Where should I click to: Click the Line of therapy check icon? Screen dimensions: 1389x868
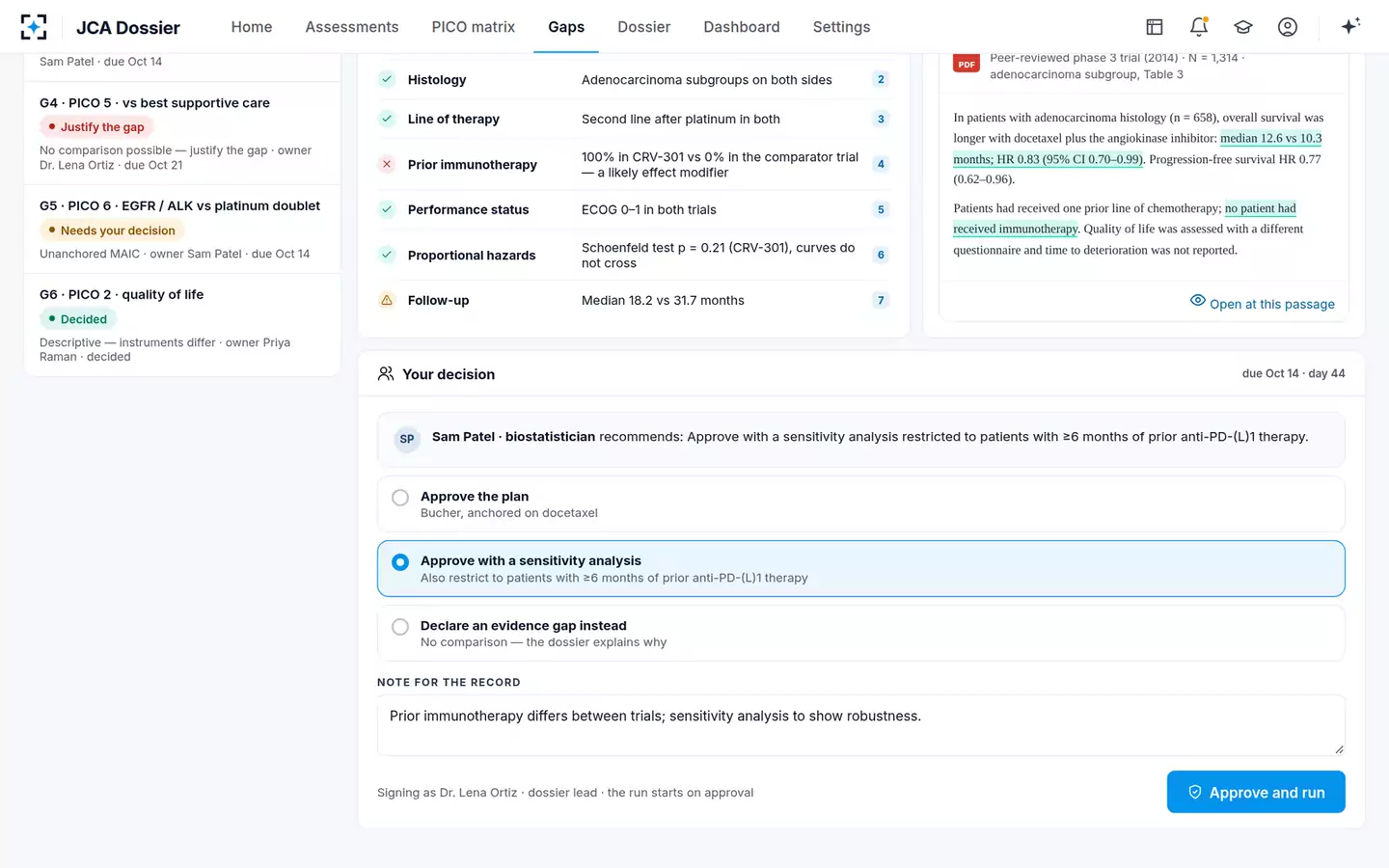(387, 119)
